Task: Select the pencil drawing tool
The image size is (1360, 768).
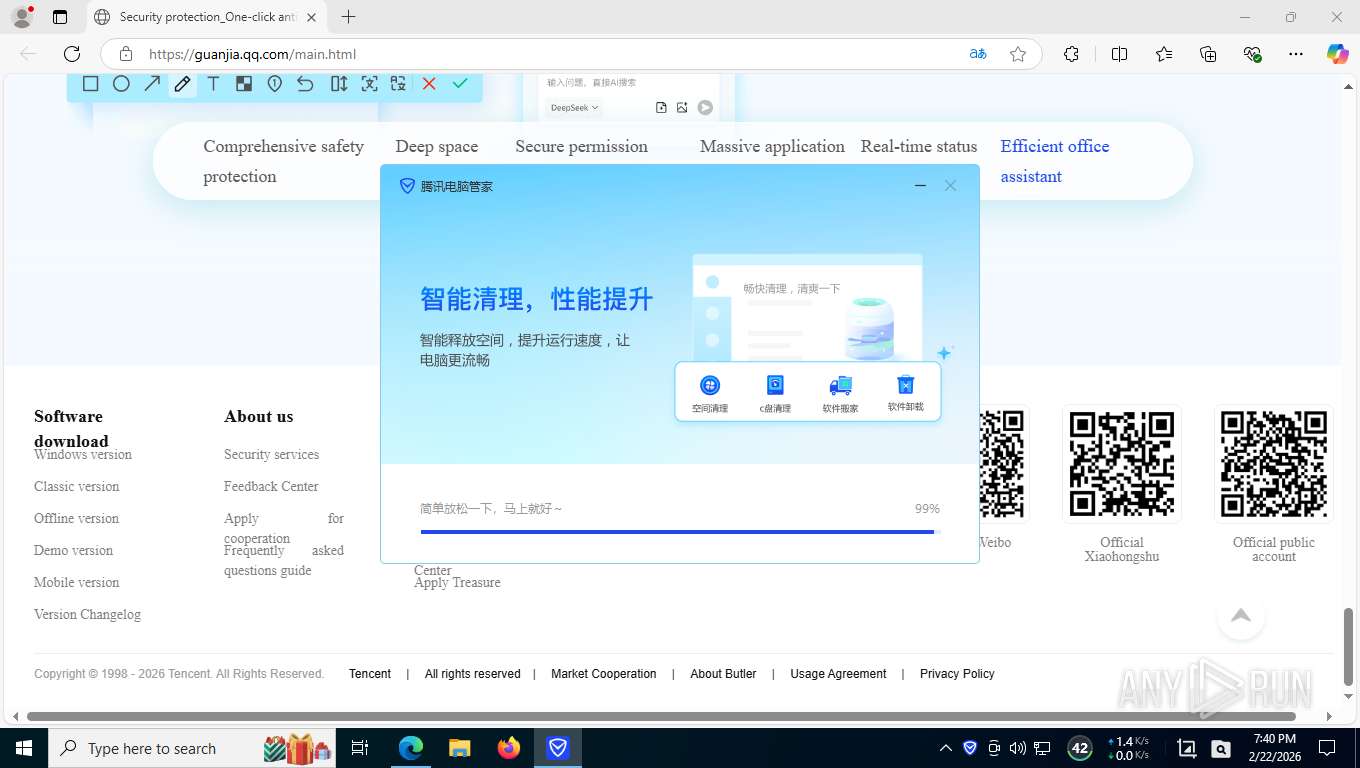Action: [x=182, y=84]
